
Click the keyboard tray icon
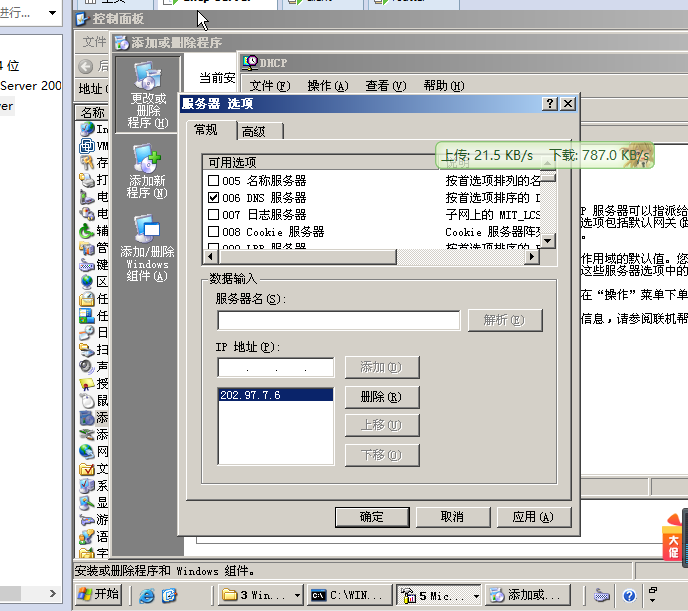pyautogui.click(x=602, y=595)
